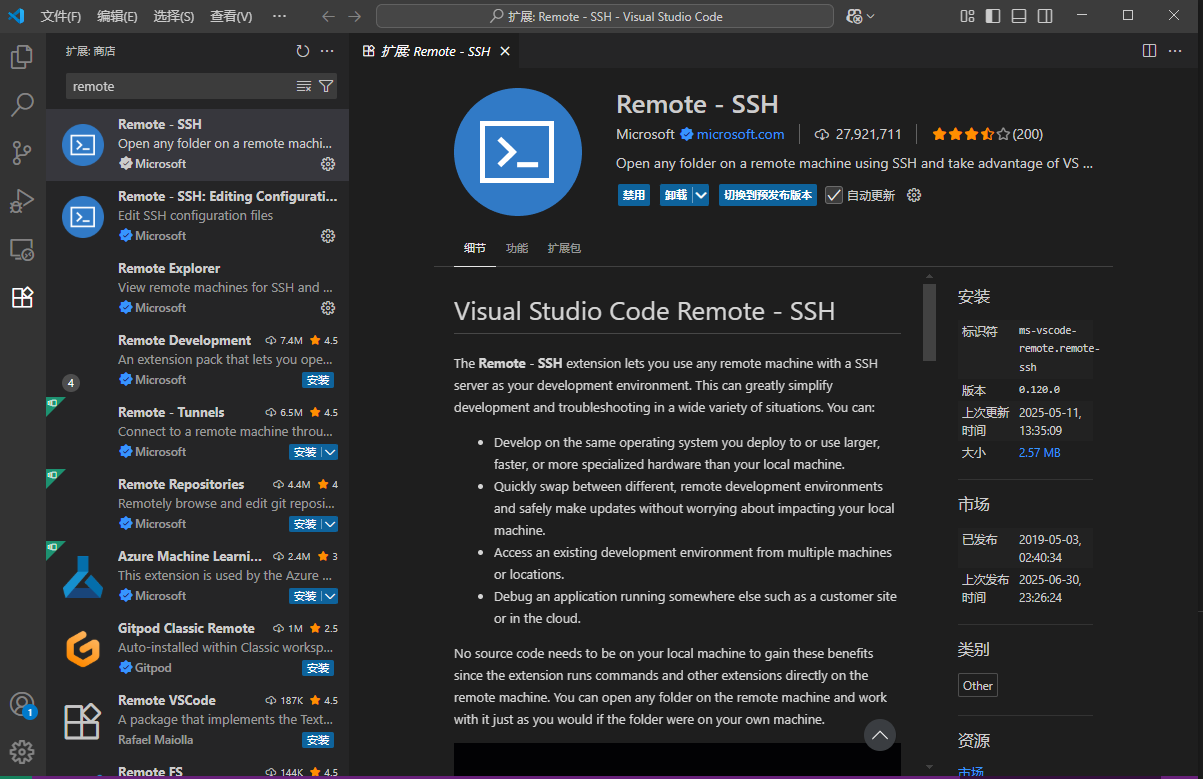Image resolution: width=1203 pixels, height=779 pixels.
Task: Click the 切换到预发布版本 button
Action: [x=767, y=195]
